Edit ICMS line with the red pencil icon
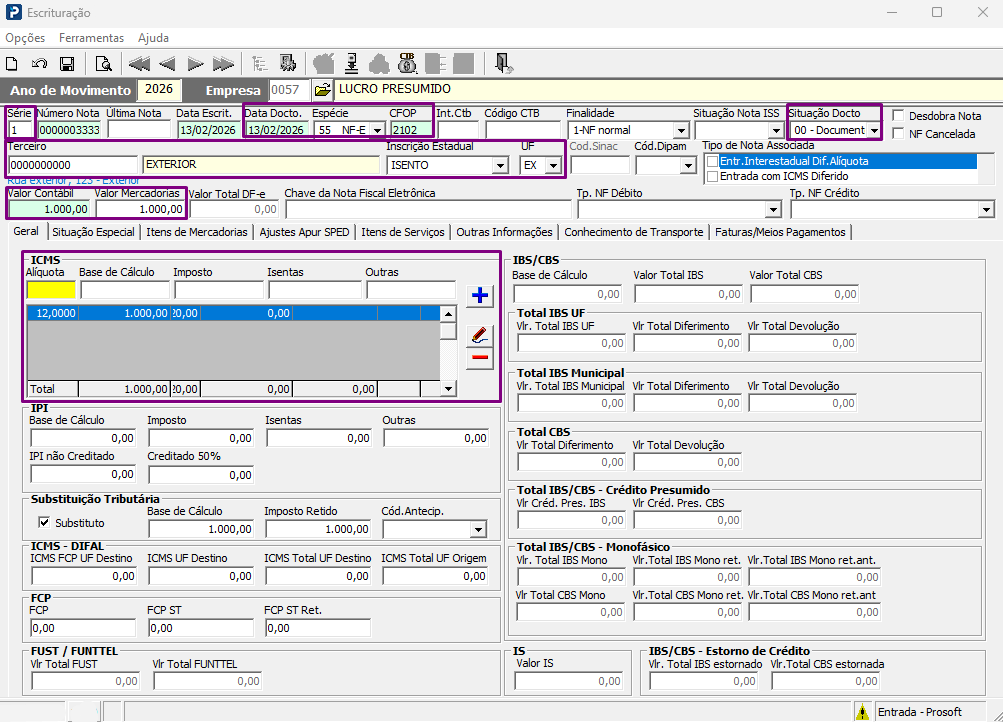The width and height of the screenshot is (1003, 722). point(480,334)
